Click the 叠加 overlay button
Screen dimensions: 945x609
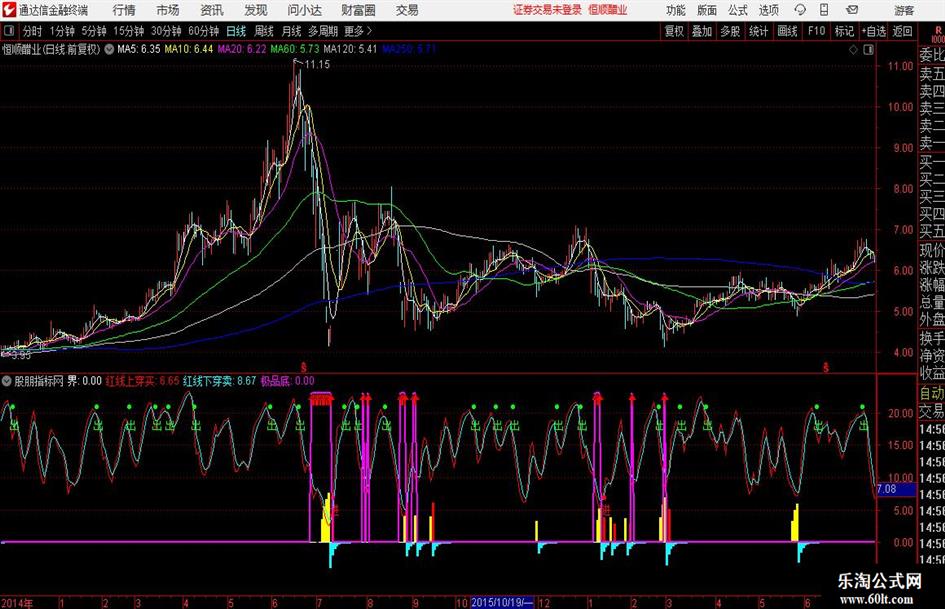point(702,31)
